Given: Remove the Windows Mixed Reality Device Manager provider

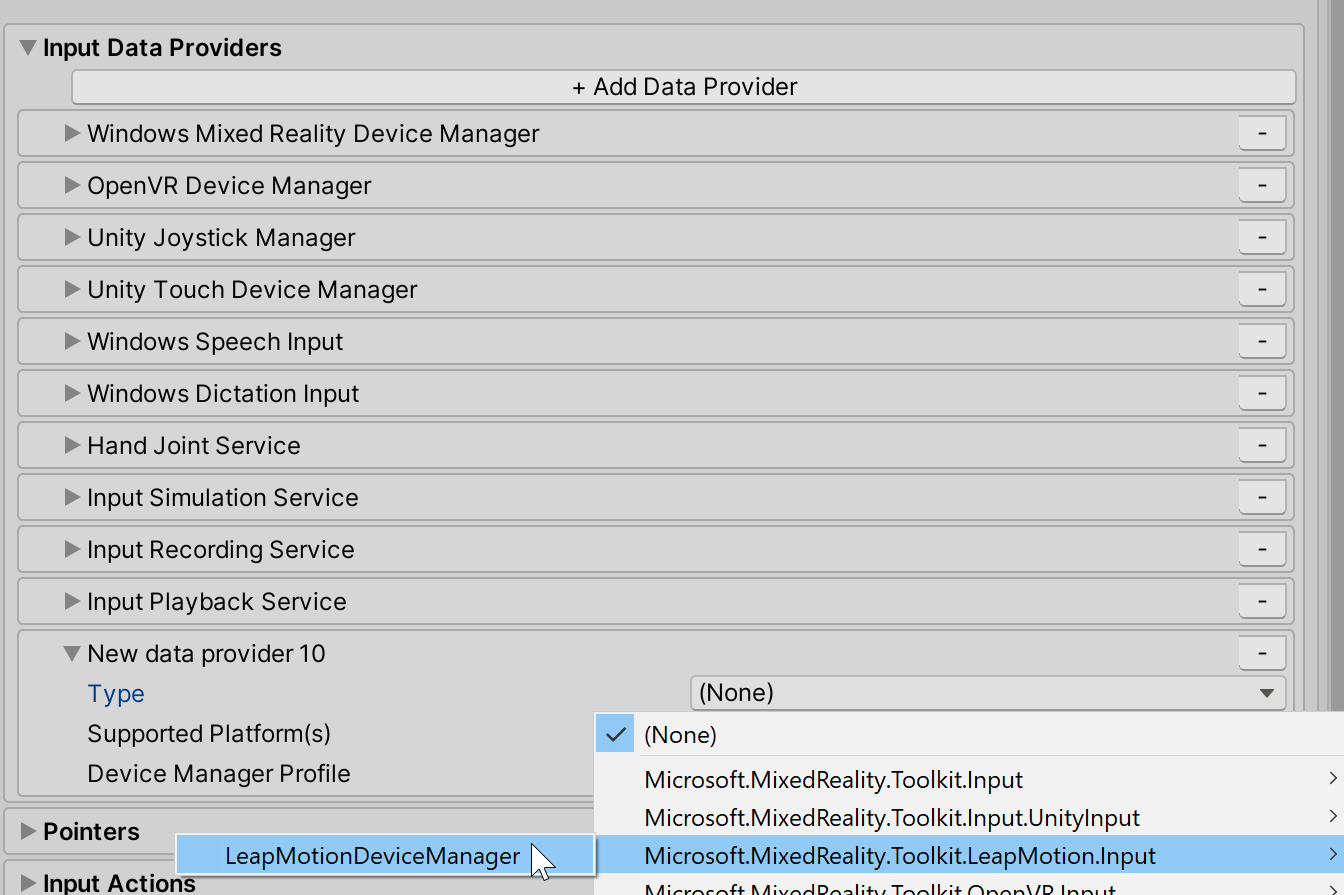Looking at the screenshot, I should (1261, 133).
